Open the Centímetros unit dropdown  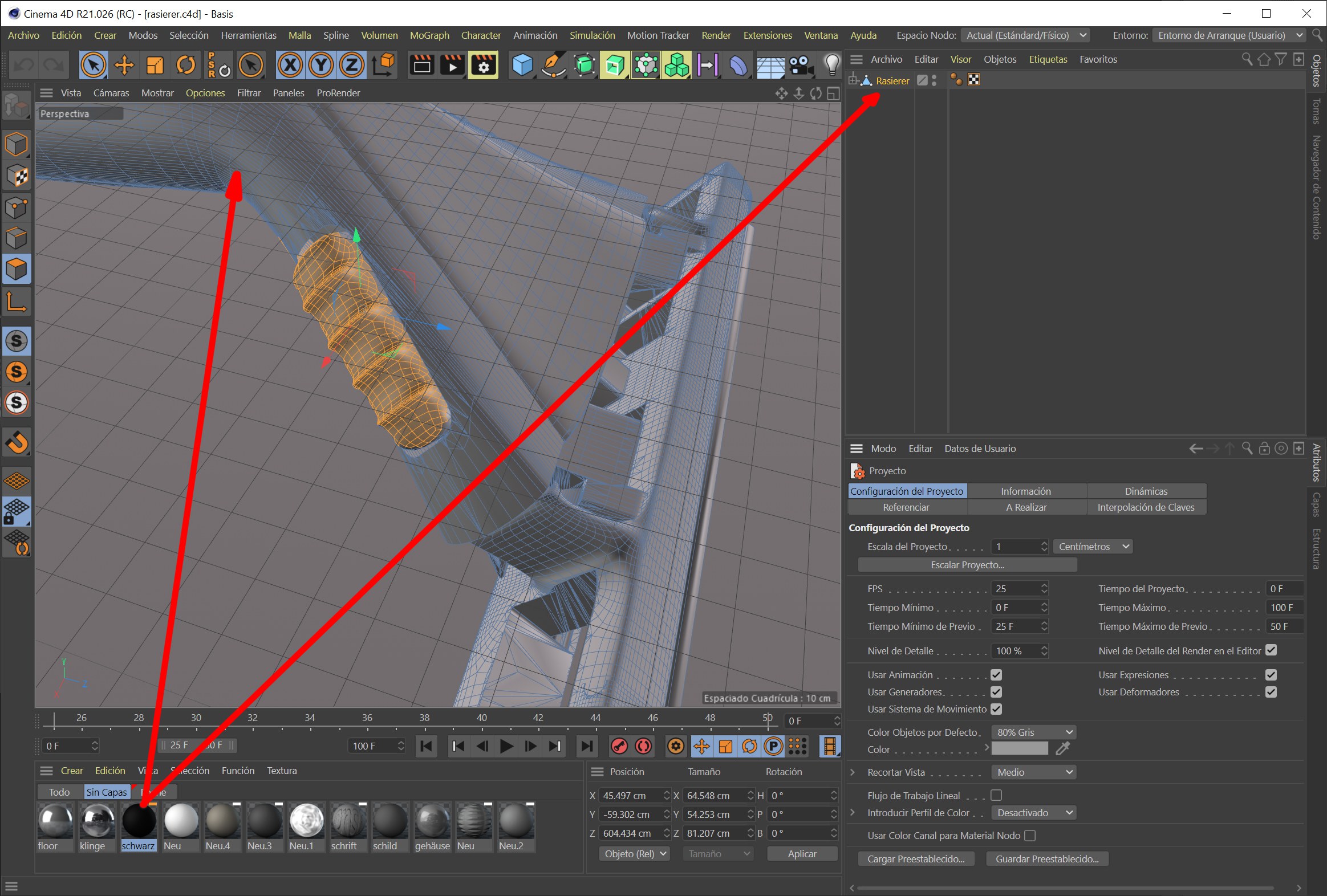1092,546
